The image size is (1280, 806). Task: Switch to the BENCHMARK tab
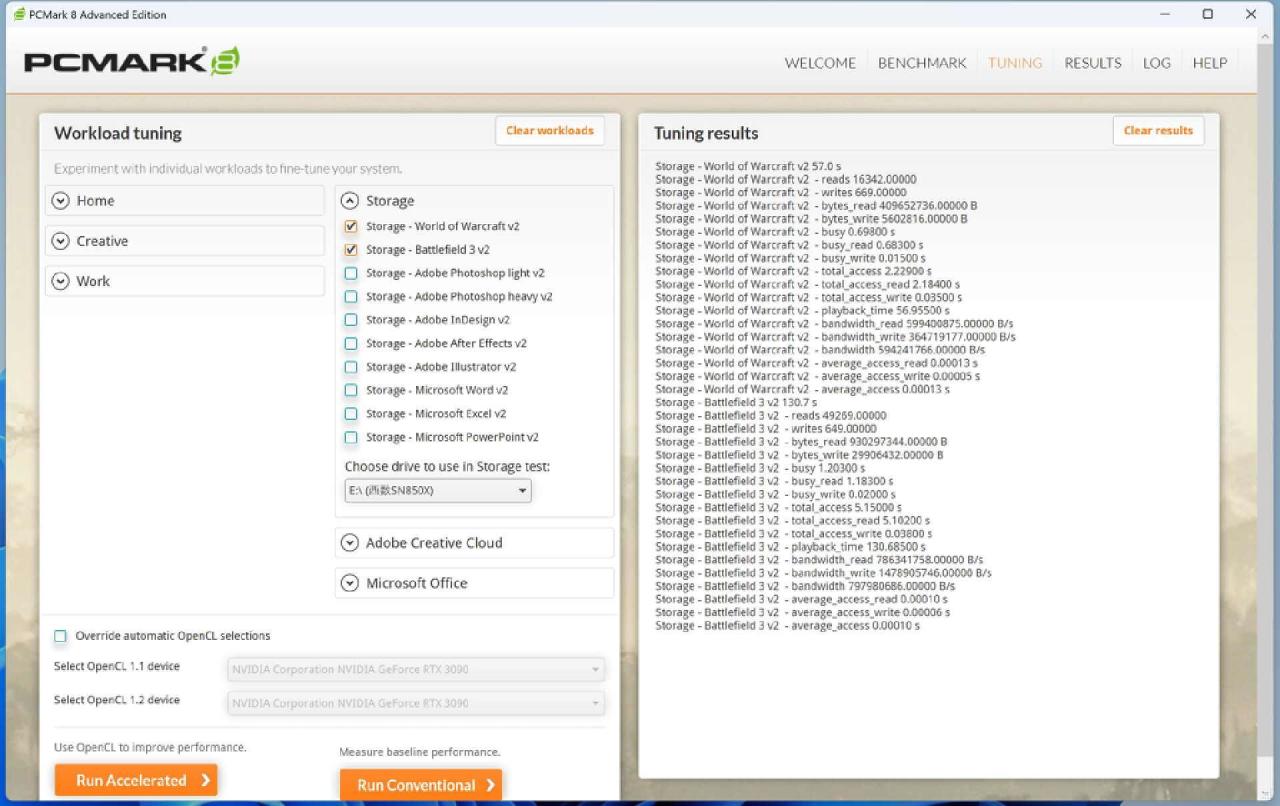pos(922,63)
